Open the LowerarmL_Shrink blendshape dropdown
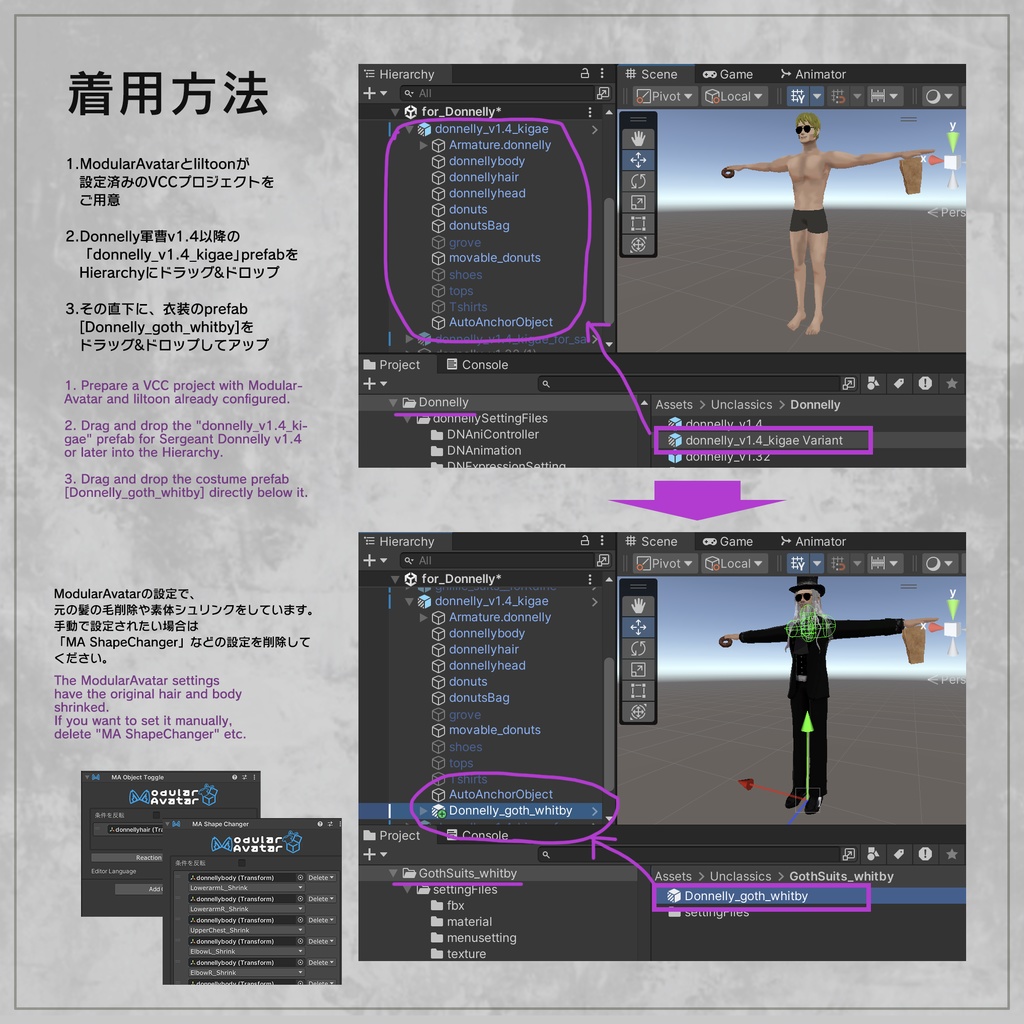This screenshot has height=1024, width=1024. (x=246, y=888)
